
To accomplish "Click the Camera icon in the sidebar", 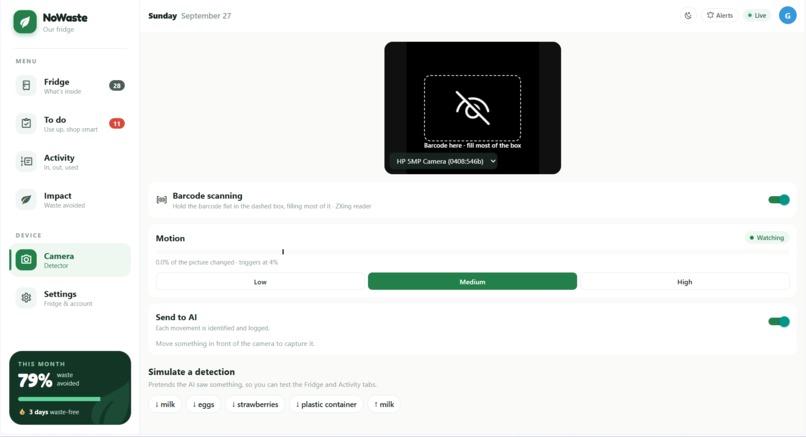I will pyautogui.click(x=26, y=260).
